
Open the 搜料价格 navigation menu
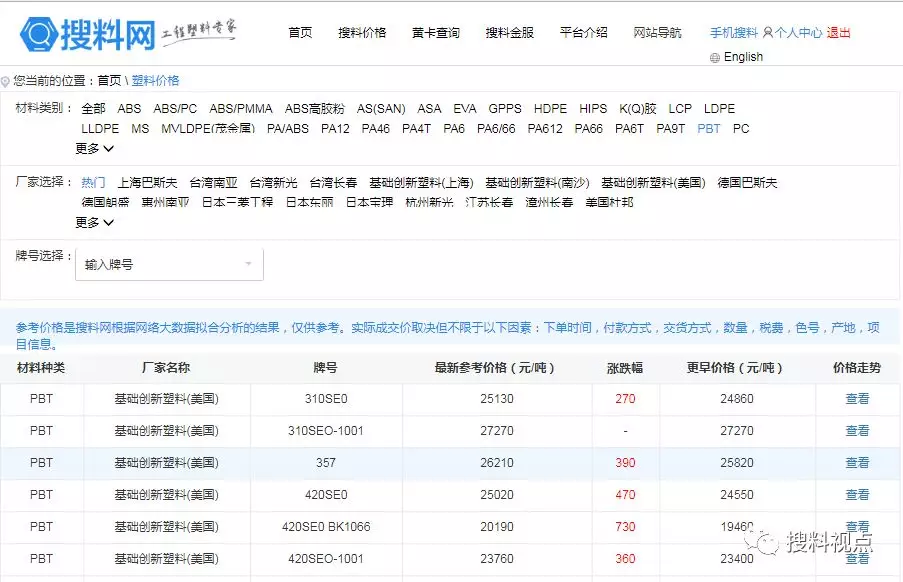[362, 33]
